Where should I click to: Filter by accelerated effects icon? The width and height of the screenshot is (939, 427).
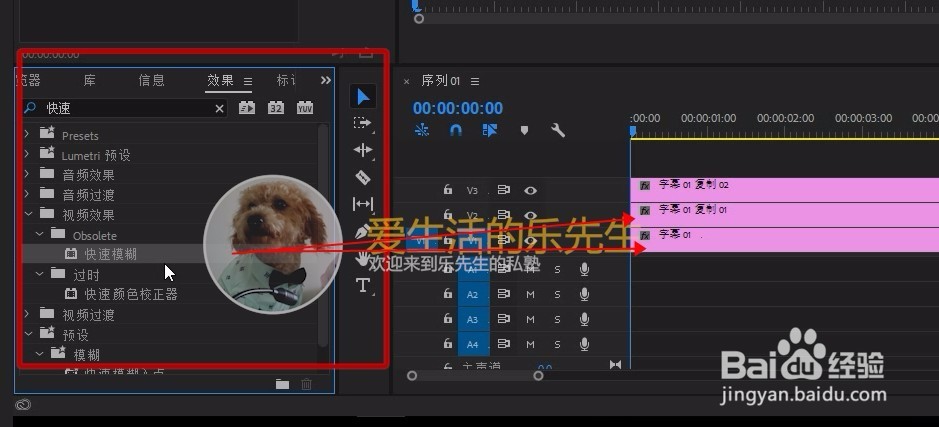click(x=247, y=108)
